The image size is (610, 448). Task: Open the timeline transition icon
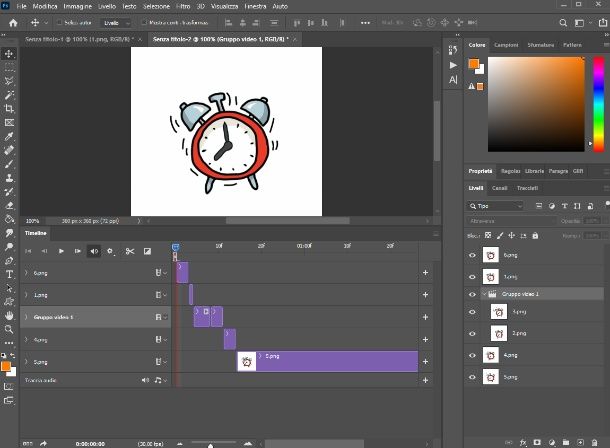coord(147,251)
